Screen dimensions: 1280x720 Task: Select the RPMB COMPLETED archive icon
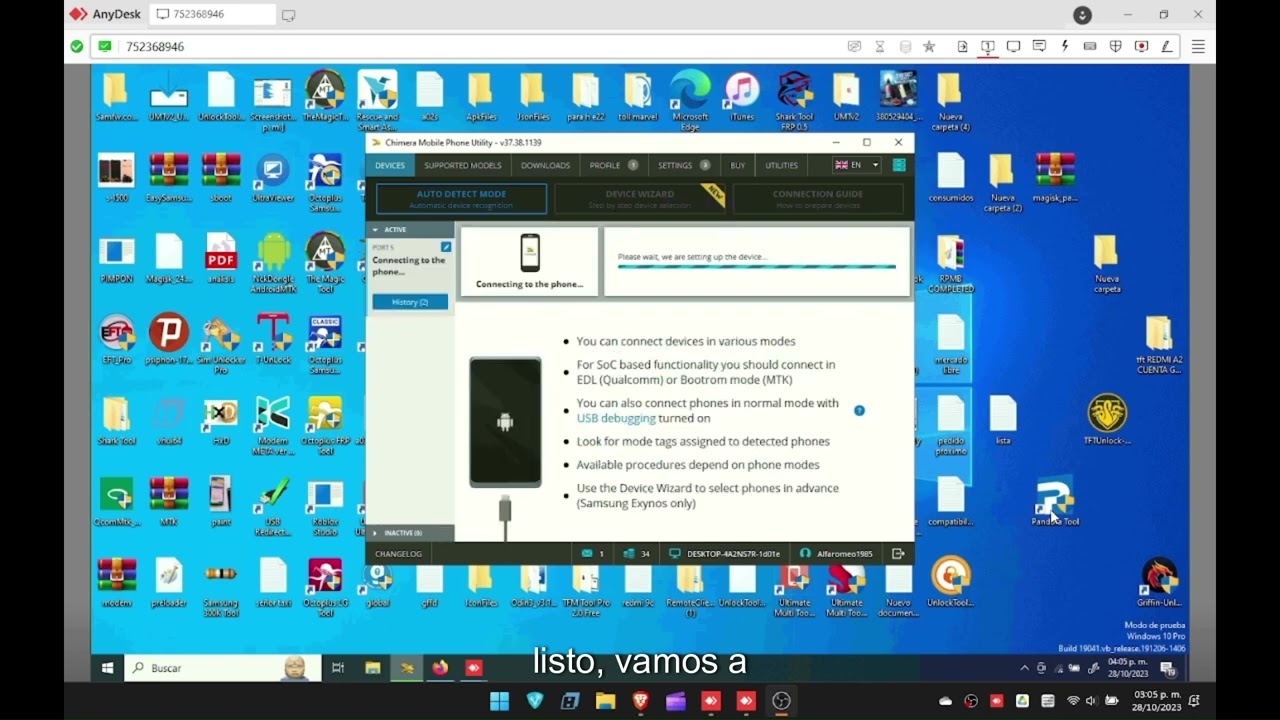pyautogui.click(x=950, y=263)
